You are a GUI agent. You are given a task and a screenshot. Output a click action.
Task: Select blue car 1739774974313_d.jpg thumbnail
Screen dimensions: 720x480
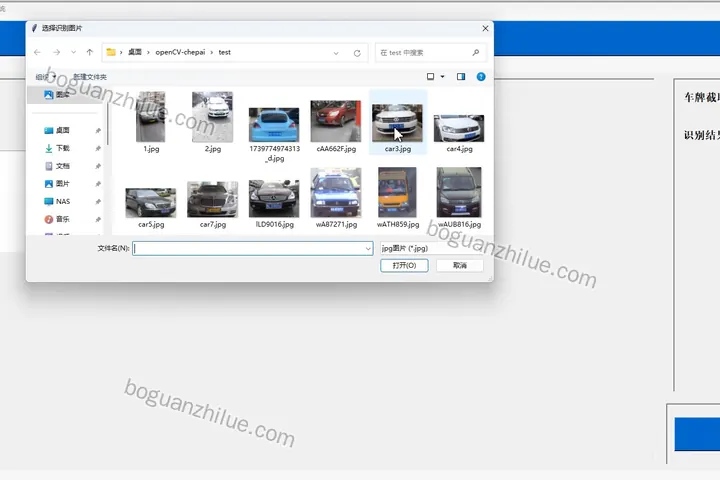pos(274,124)
